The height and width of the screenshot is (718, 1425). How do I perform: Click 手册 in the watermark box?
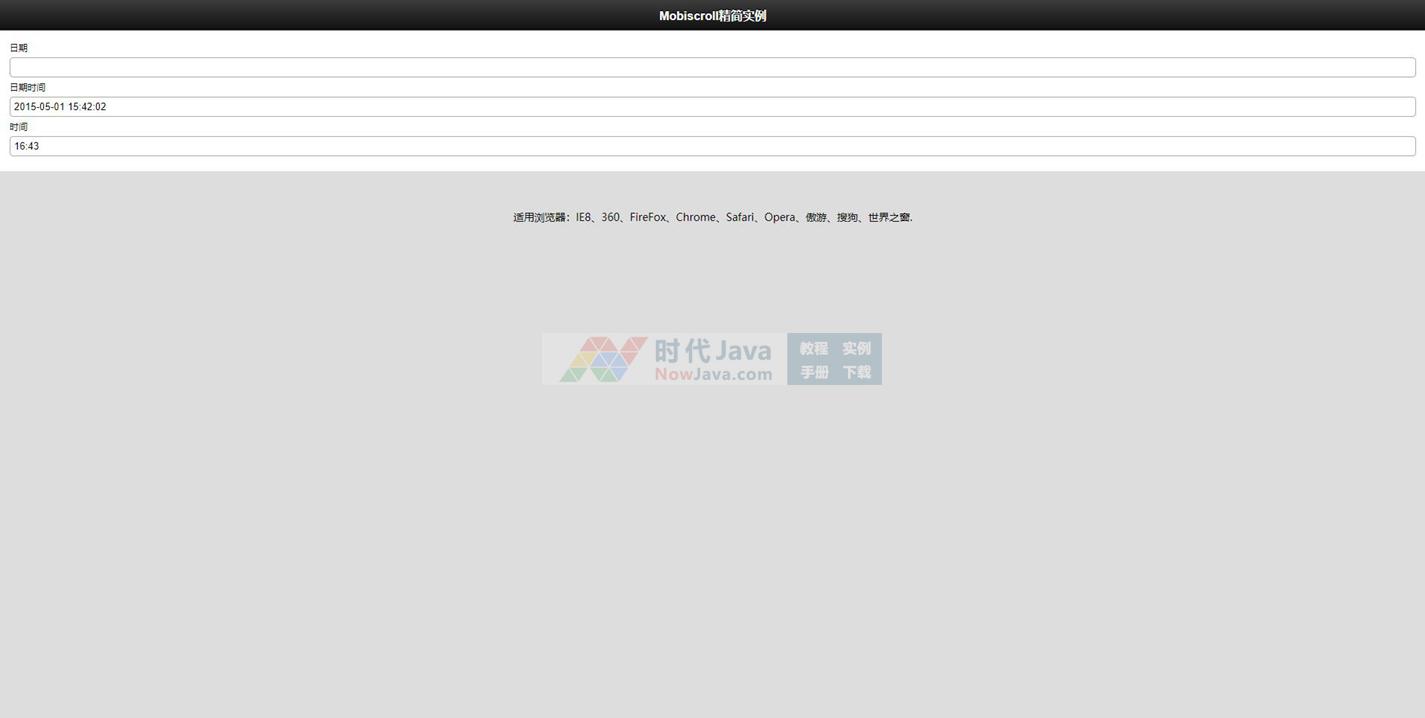click(813, 372)
